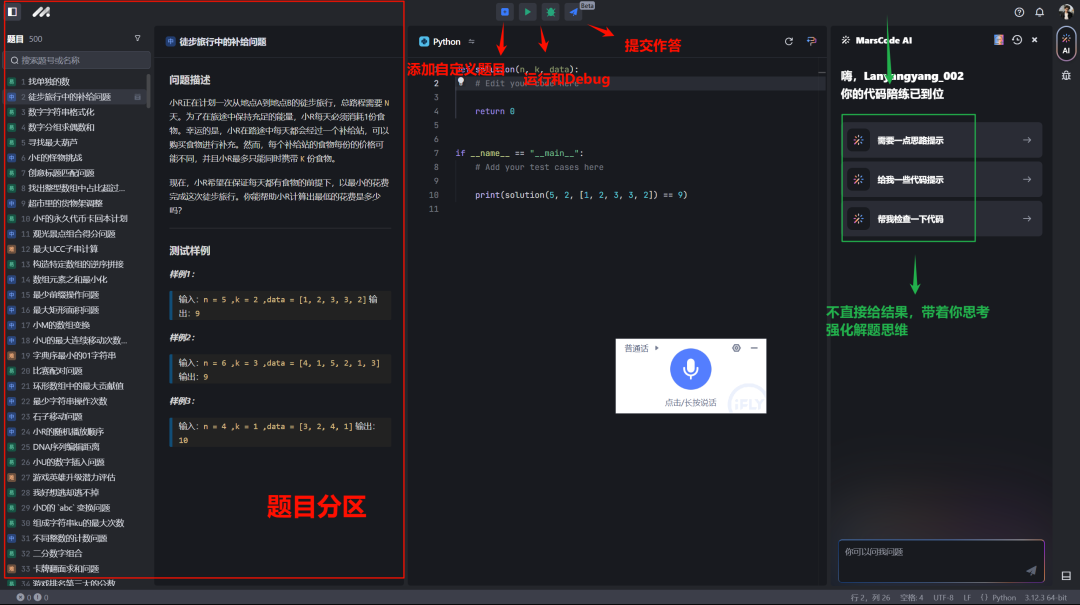Reset code with the refresh icon
The height and width of the screenshot is (605, 1080).
click(789, 41)
